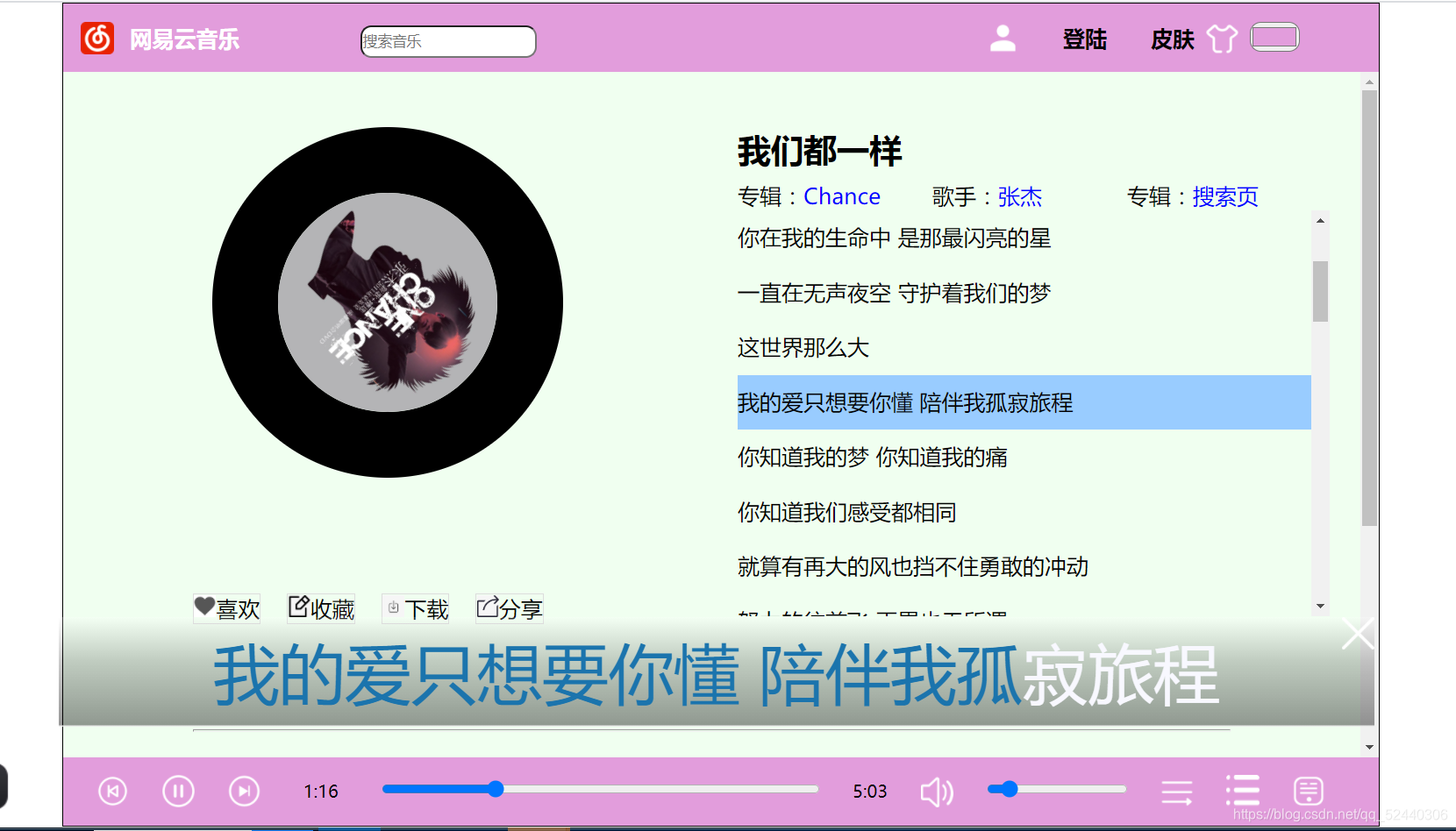Click the main page scrollbar thumb

click(1369, 308)
